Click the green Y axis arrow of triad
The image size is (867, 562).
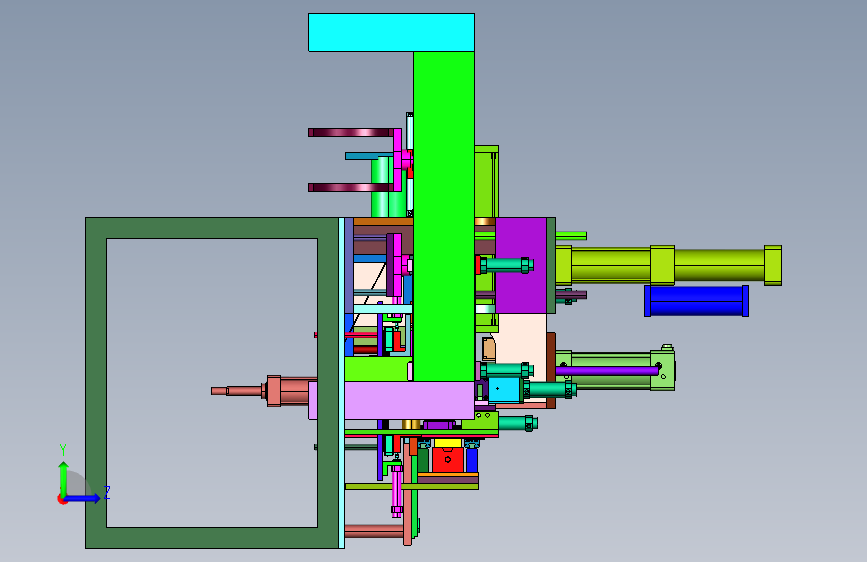64,478
